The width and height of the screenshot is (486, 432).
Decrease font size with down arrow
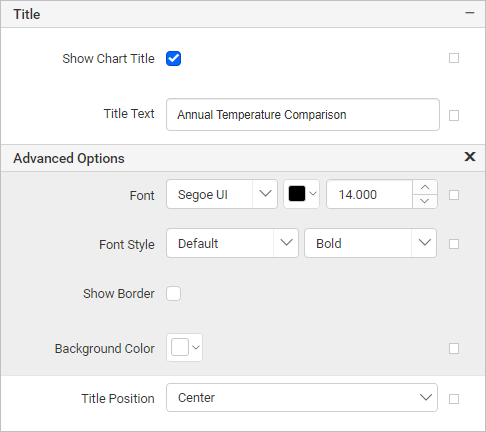coord(425,201)
